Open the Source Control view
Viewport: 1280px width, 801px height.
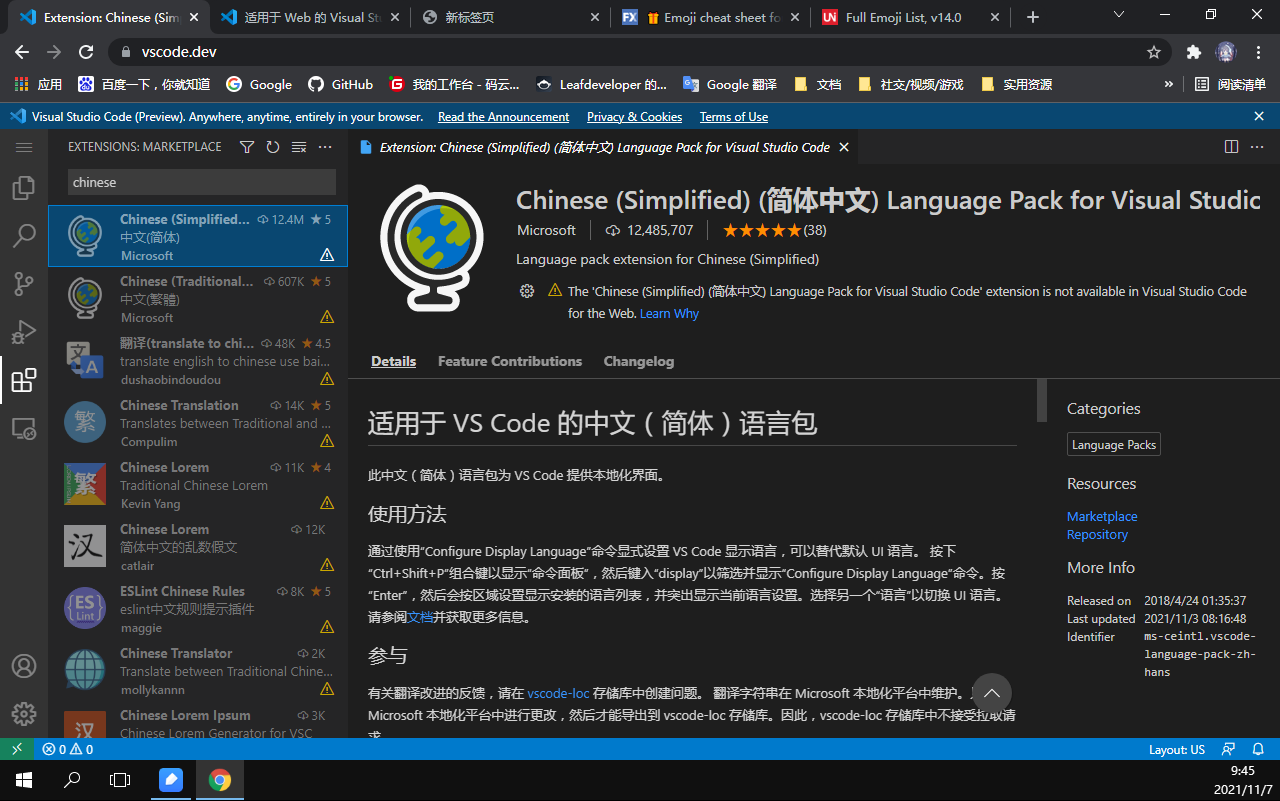[x=24, y=284]
